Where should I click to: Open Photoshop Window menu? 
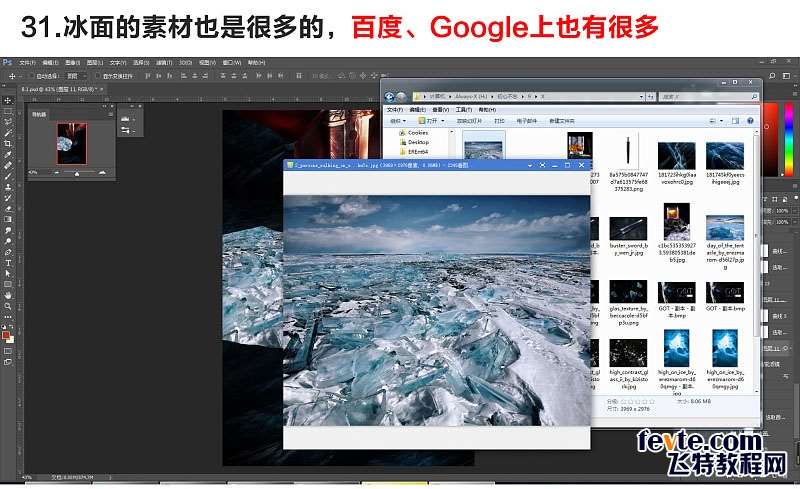(232, 62)
